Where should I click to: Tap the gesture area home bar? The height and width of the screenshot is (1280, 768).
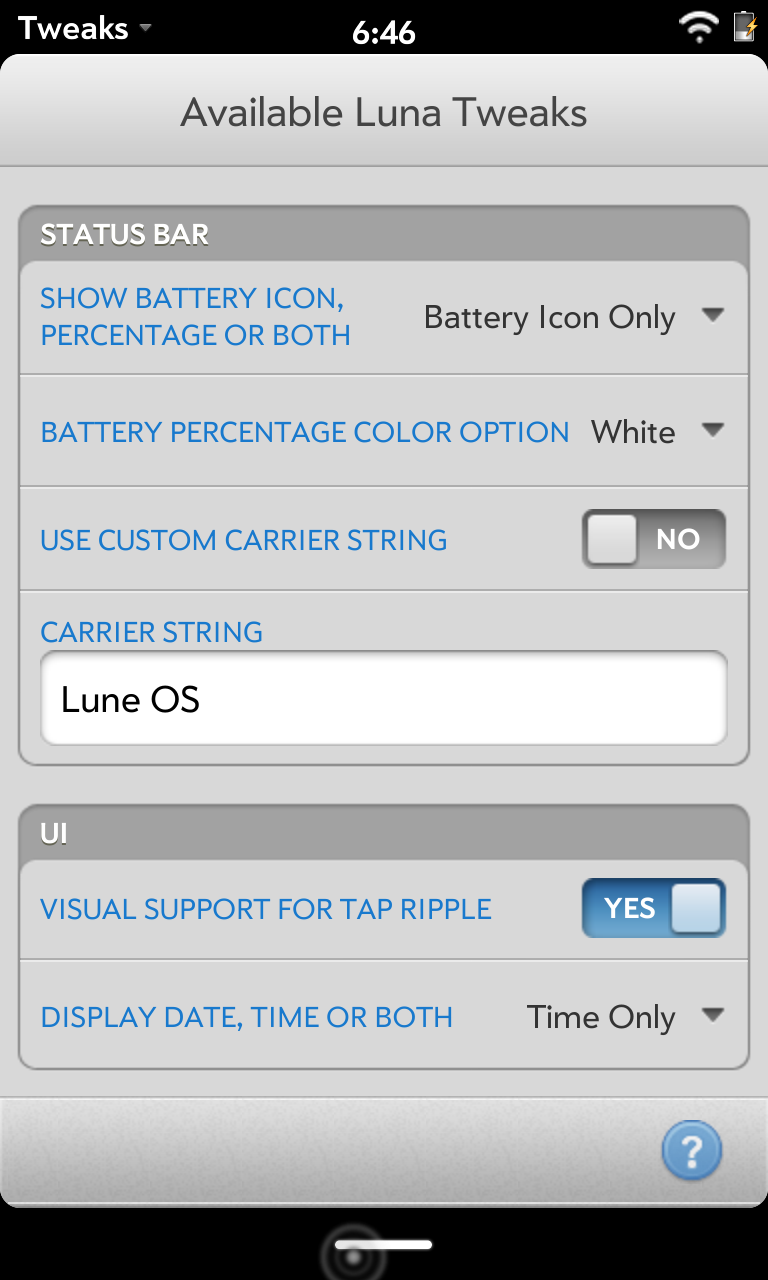click(x=384, y=1245)
